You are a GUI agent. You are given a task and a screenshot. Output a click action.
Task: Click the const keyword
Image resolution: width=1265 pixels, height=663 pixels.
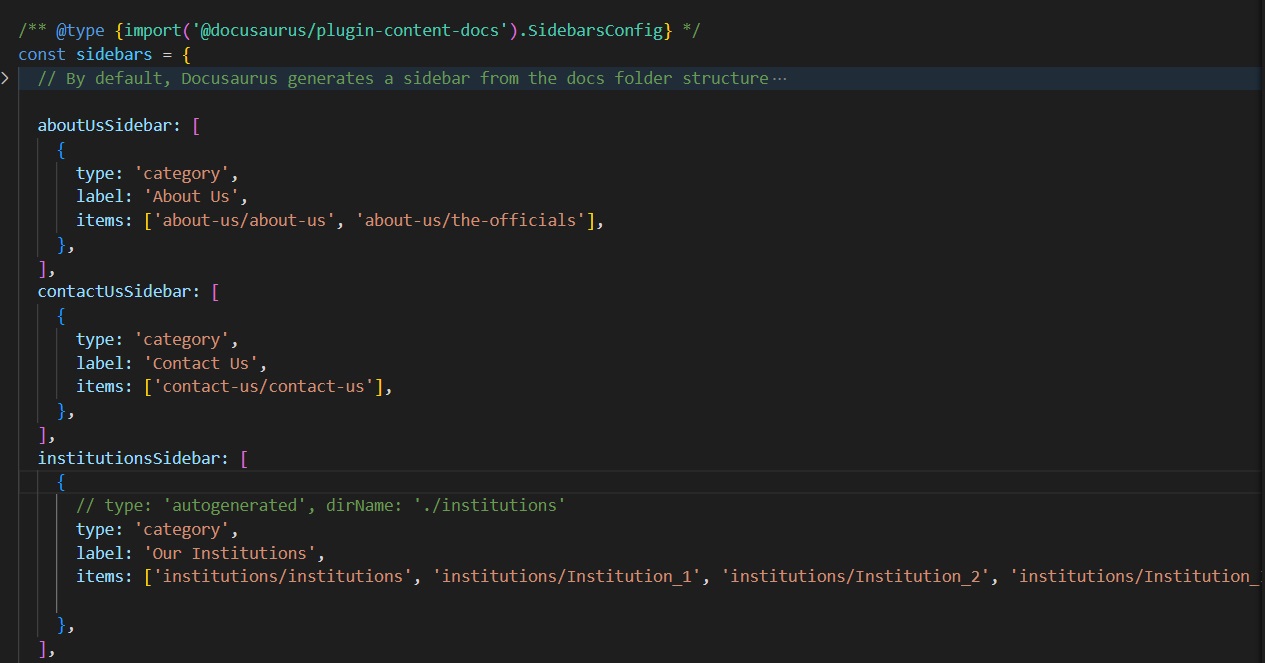pyautogui.click(x=42, y=54)
